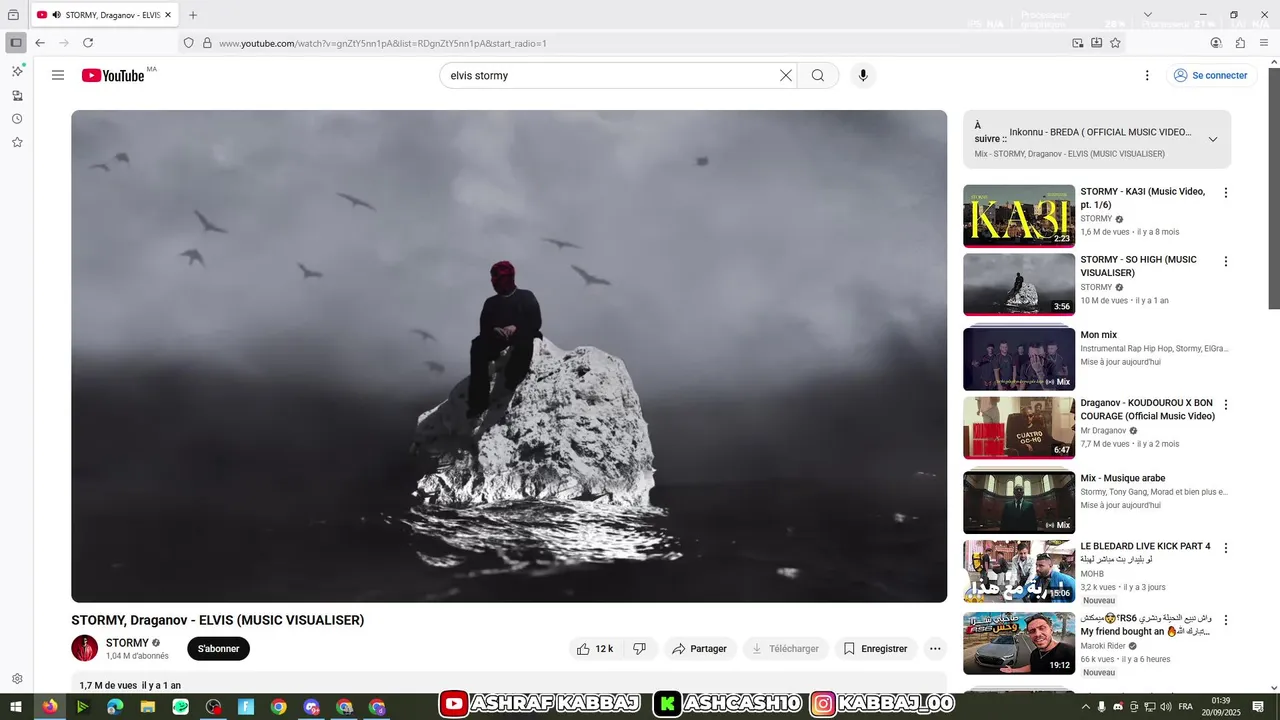The width and height of the screenshot is (1280, 720).
Task: Open Mix - Musique arabe title
Action: click(1123, 478)
